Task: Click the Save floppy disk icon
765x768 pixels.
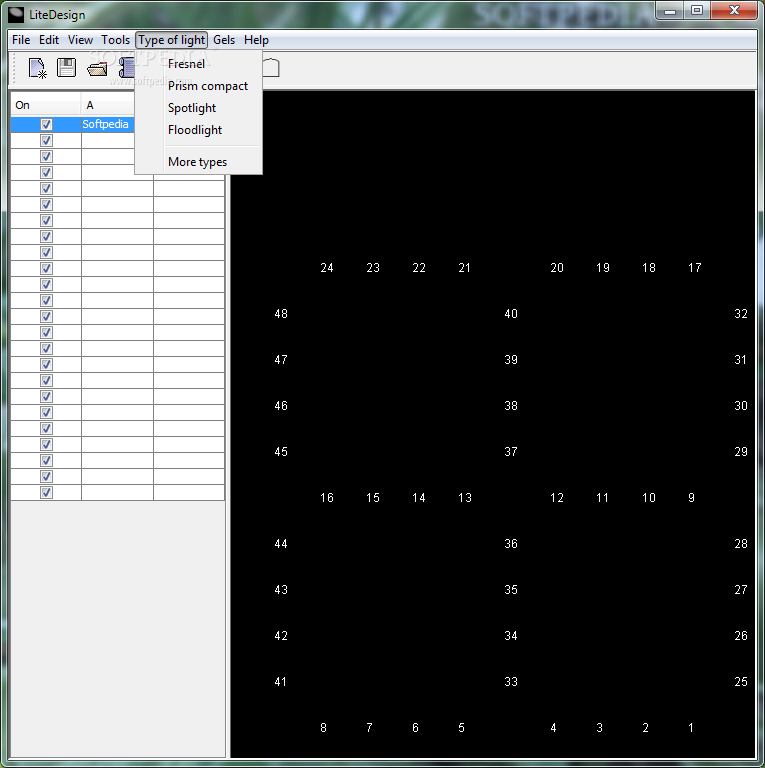Action: coord(66,68)
